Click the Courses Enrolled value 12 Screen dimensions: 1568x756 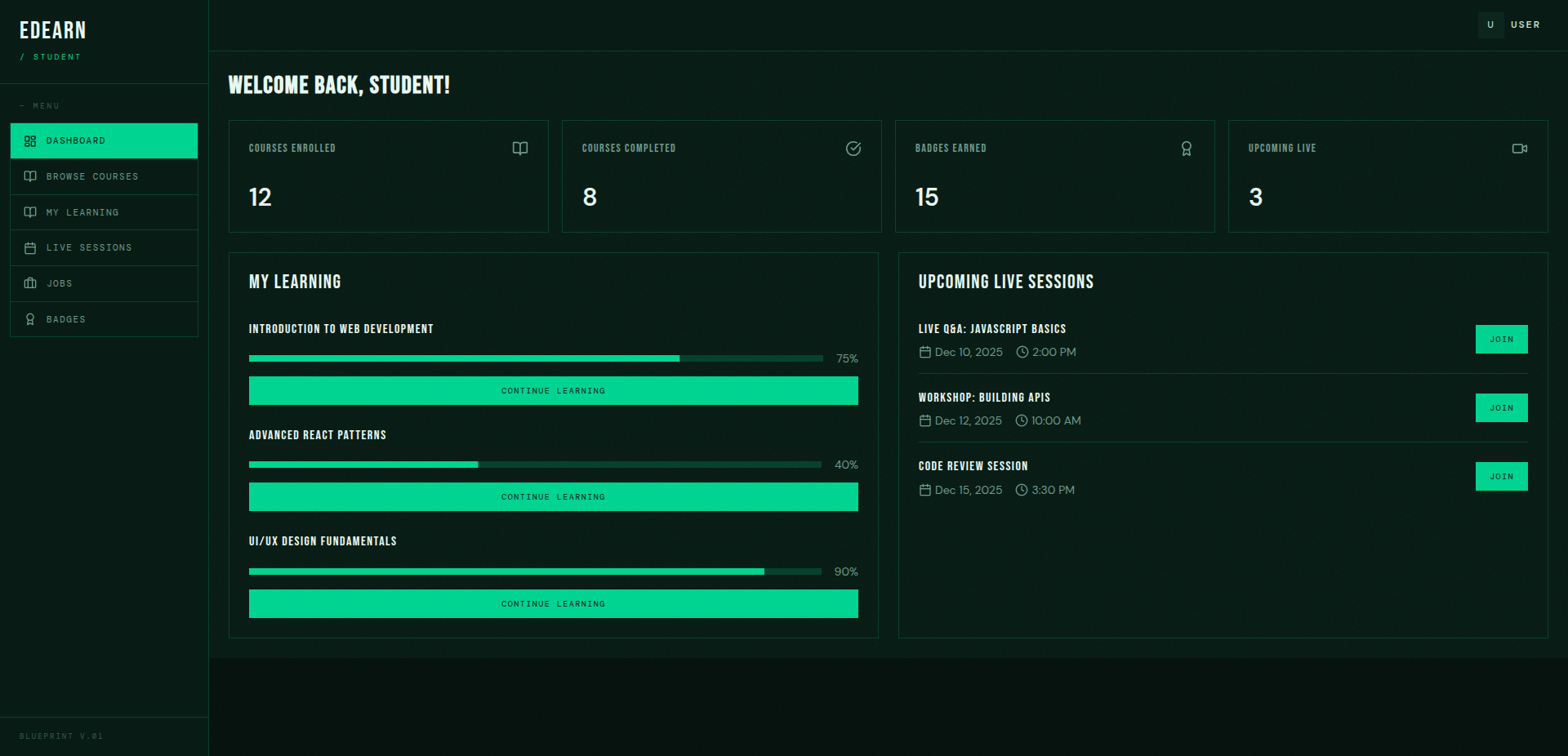(x=260, y=197)
